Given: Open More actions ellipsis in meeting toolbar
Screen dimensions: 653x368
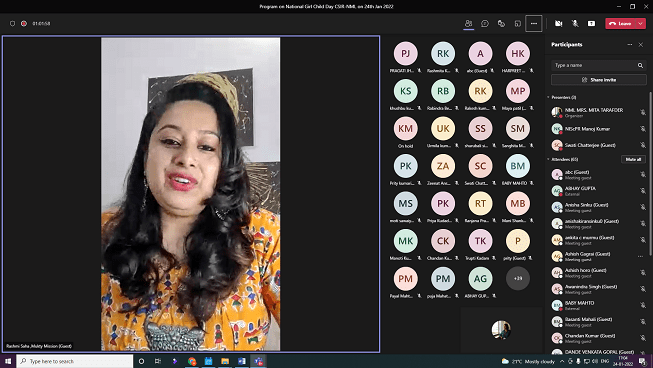Looking at the screenshot, I should (x=534, y=23).
